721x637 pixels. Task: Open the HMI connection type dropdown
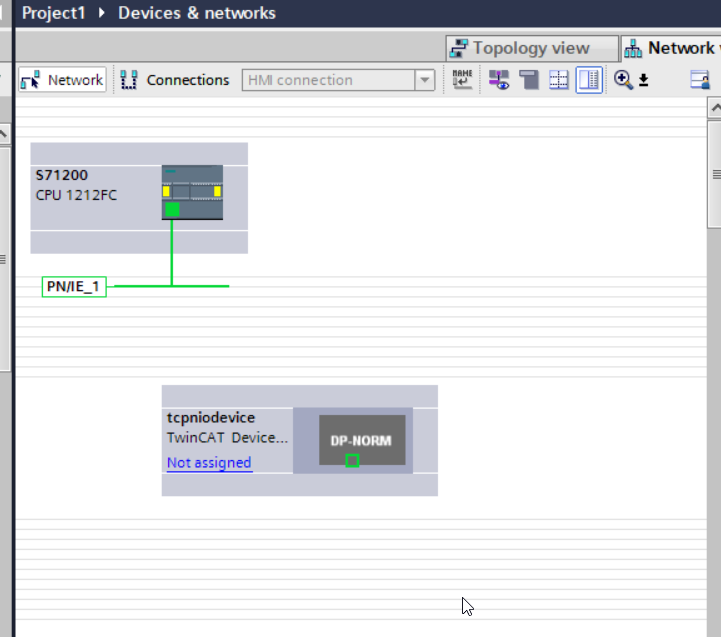pos(425,80)
